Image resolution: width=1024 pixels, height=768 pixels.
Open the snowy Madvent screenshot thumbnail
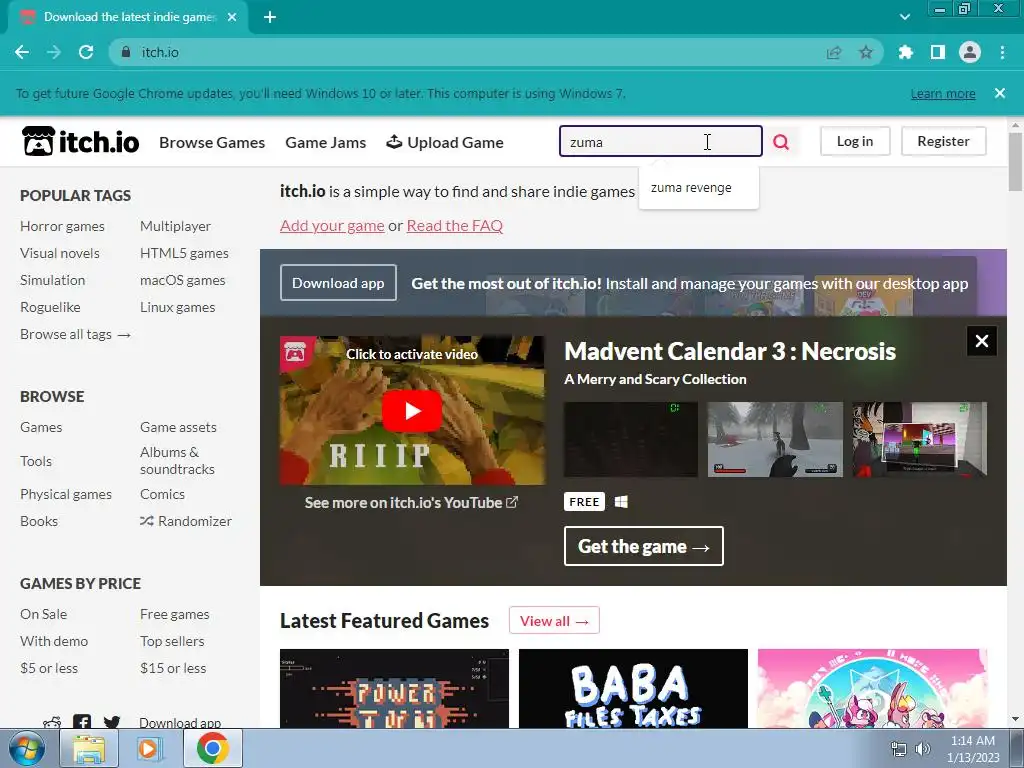[x=775, y=439]
